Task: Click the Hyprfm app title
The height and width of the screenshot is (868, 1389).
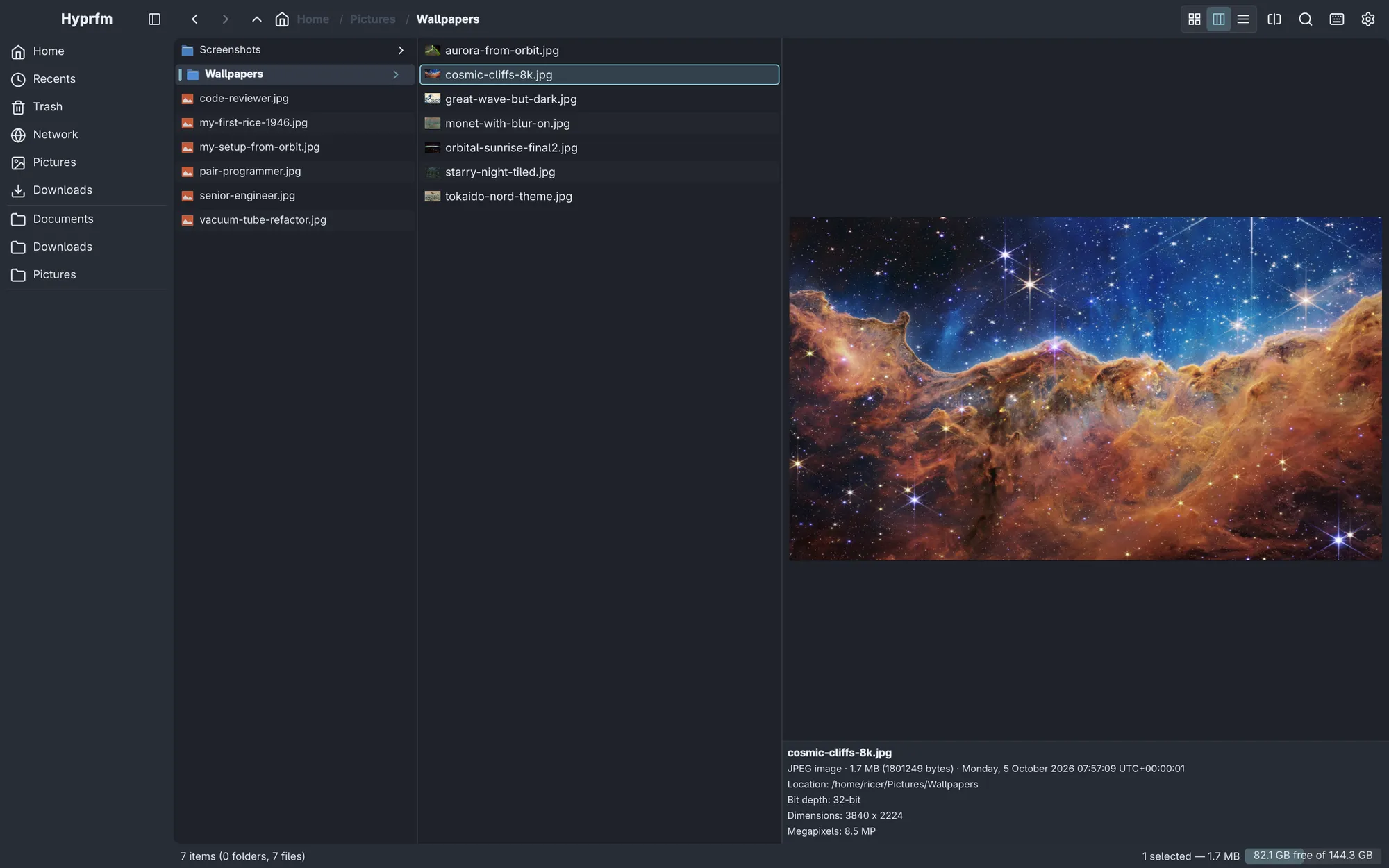Action: coord(87,19)
